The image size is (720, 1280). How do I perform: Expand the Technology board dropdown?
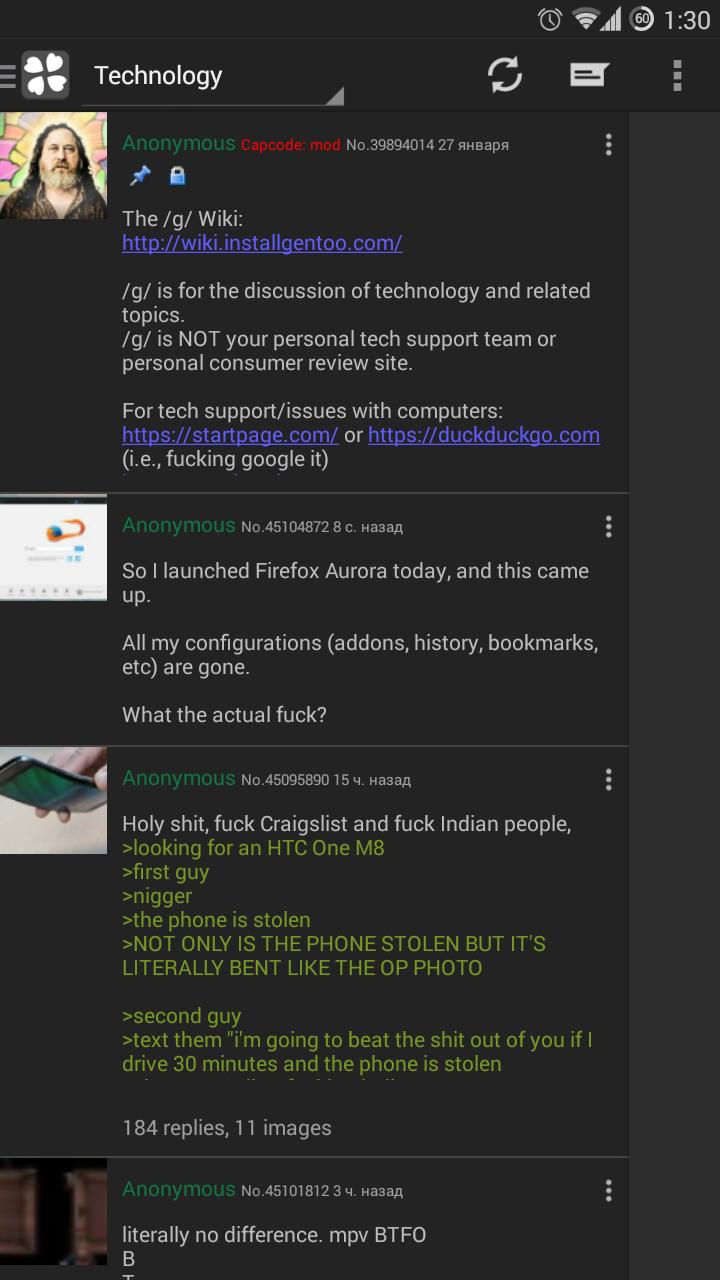[213, 77]
